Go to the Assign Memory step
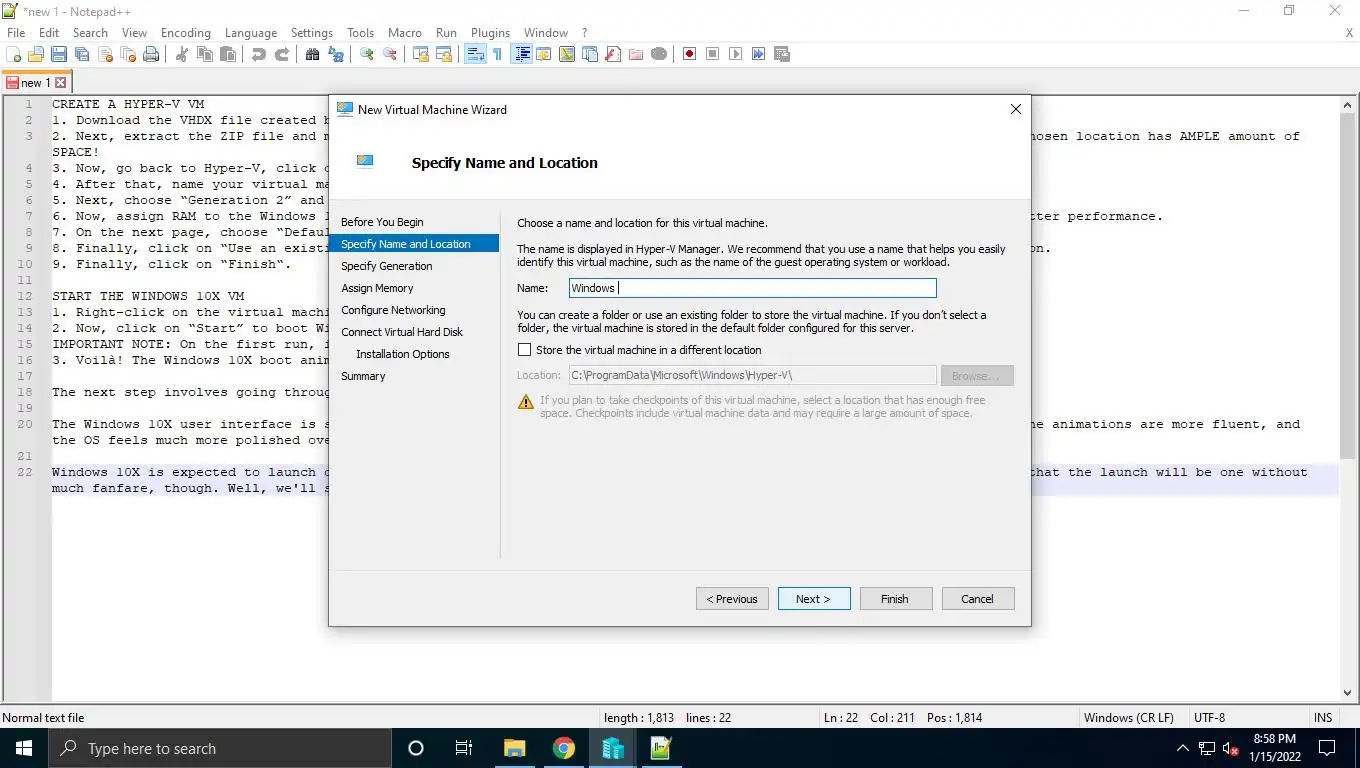Screen dimensions: 1360x768 point(377,288)
